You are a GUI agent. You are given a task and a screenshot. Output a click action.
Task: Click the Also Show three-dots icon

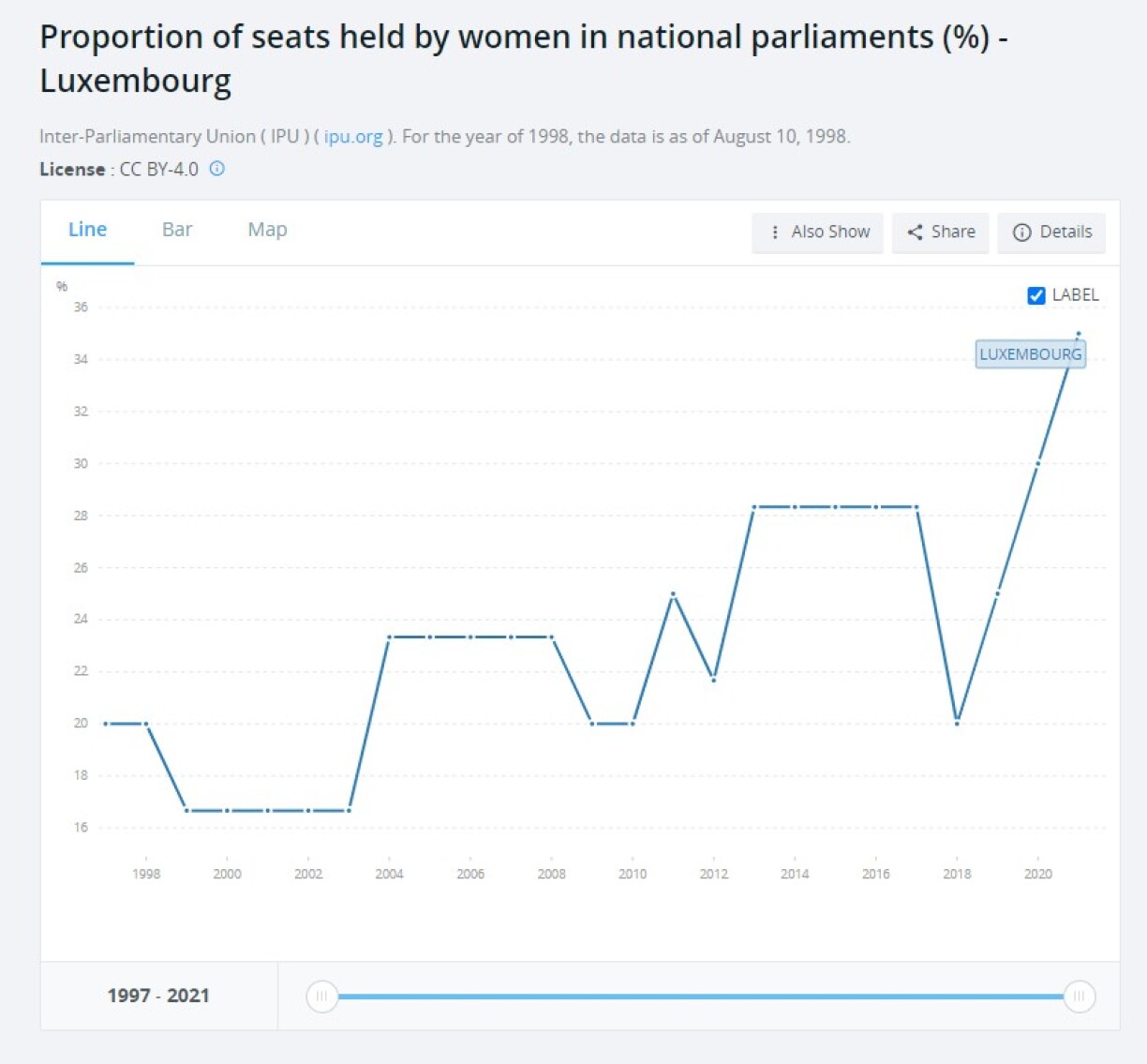(x=775, y=232)
